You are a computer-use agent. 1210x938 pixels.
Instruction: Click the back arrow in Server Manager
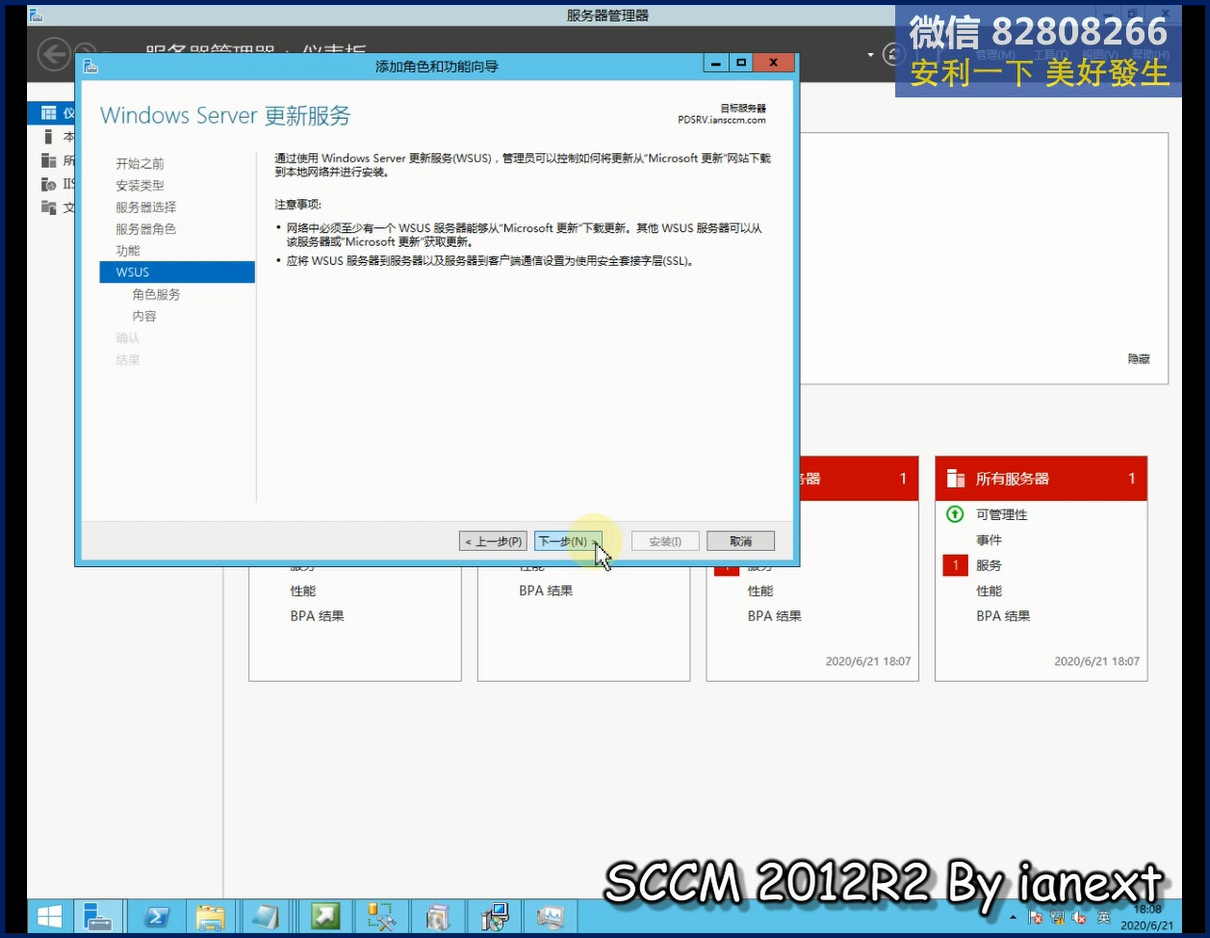point(54,53)
